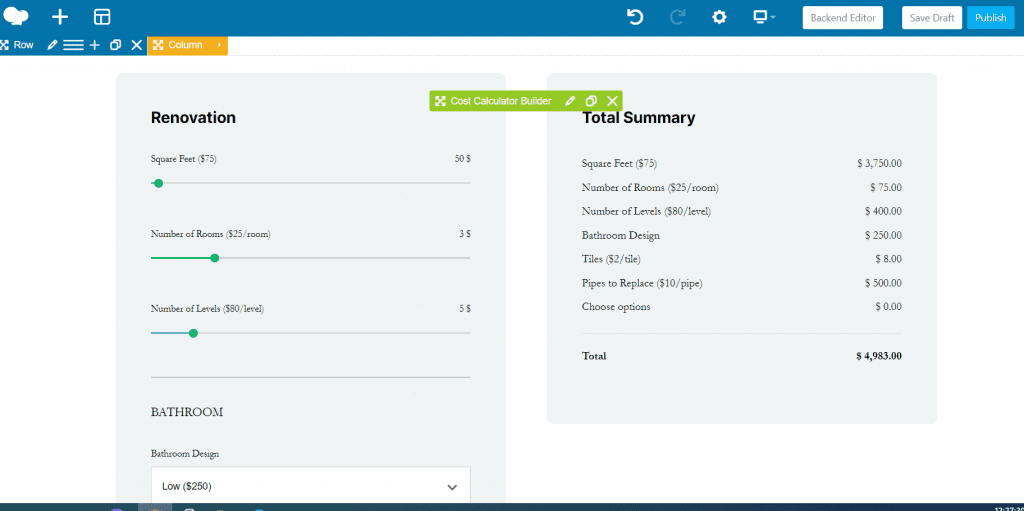Remove the Row with the X icon

click(x=136, y=45)
